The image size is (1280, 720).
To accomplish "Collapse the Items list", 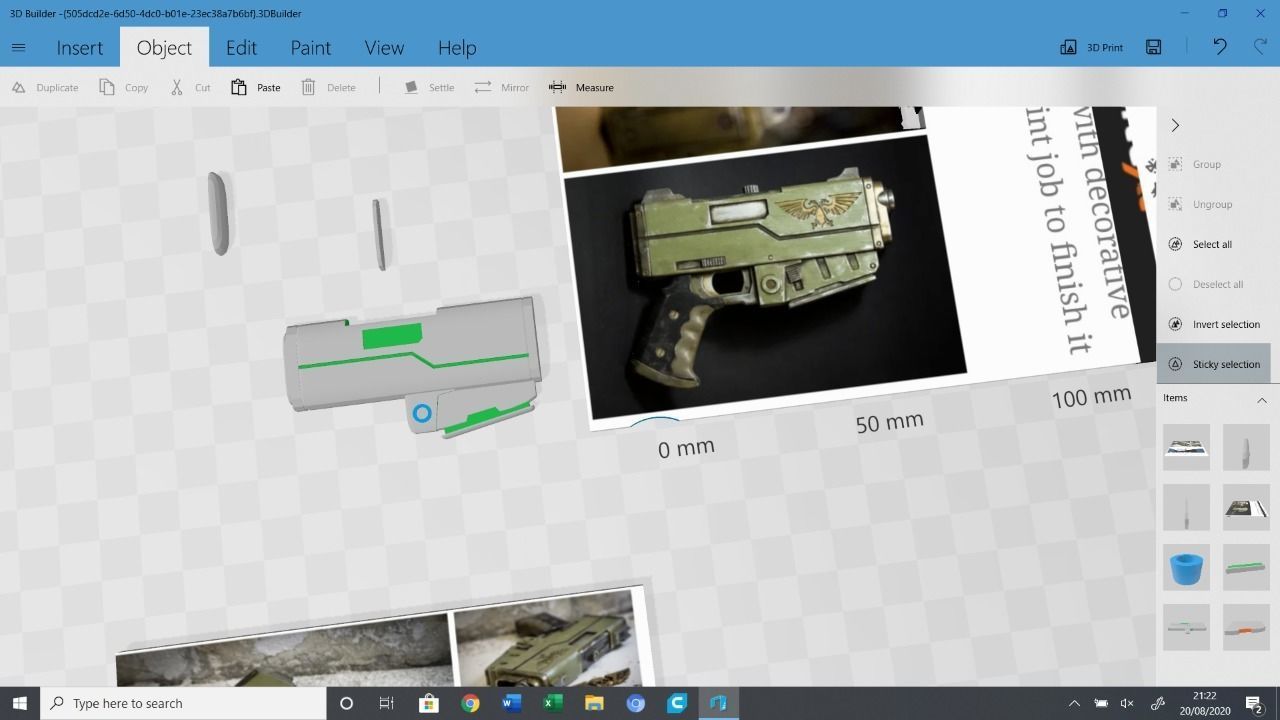I will click(x=1261, y=399).
